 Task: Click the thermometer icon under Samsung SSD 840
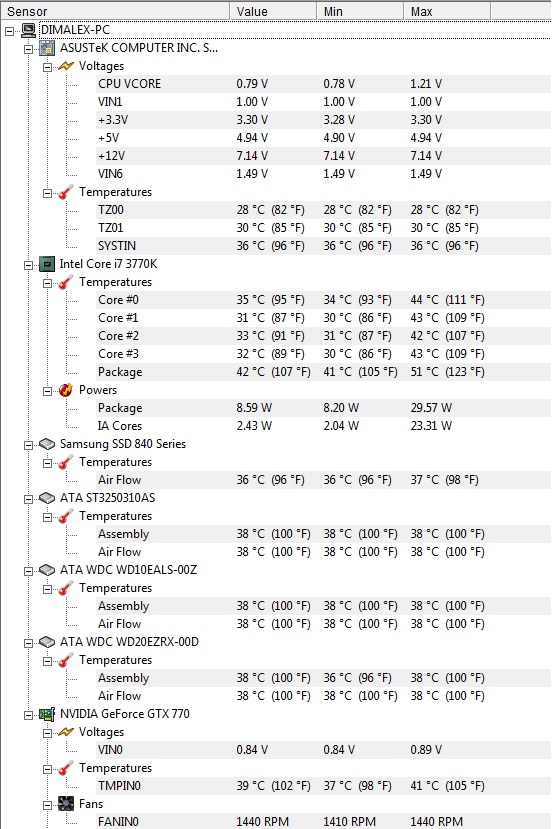pos(66,462)
